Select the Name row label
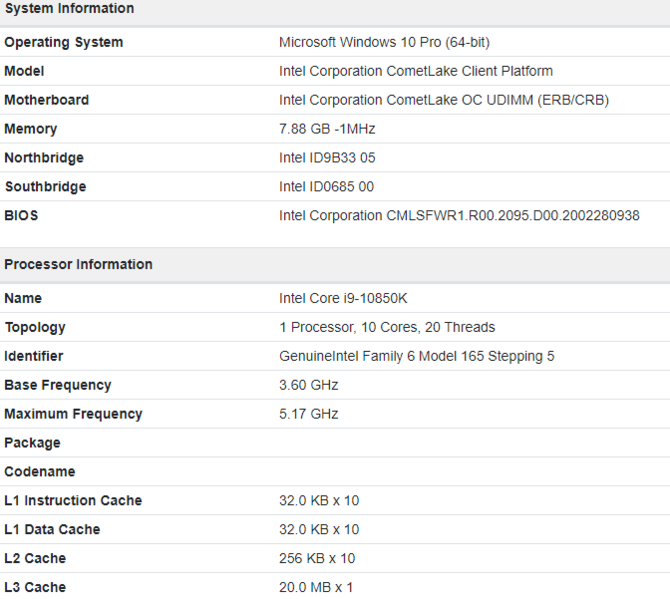 click(23, 298)
